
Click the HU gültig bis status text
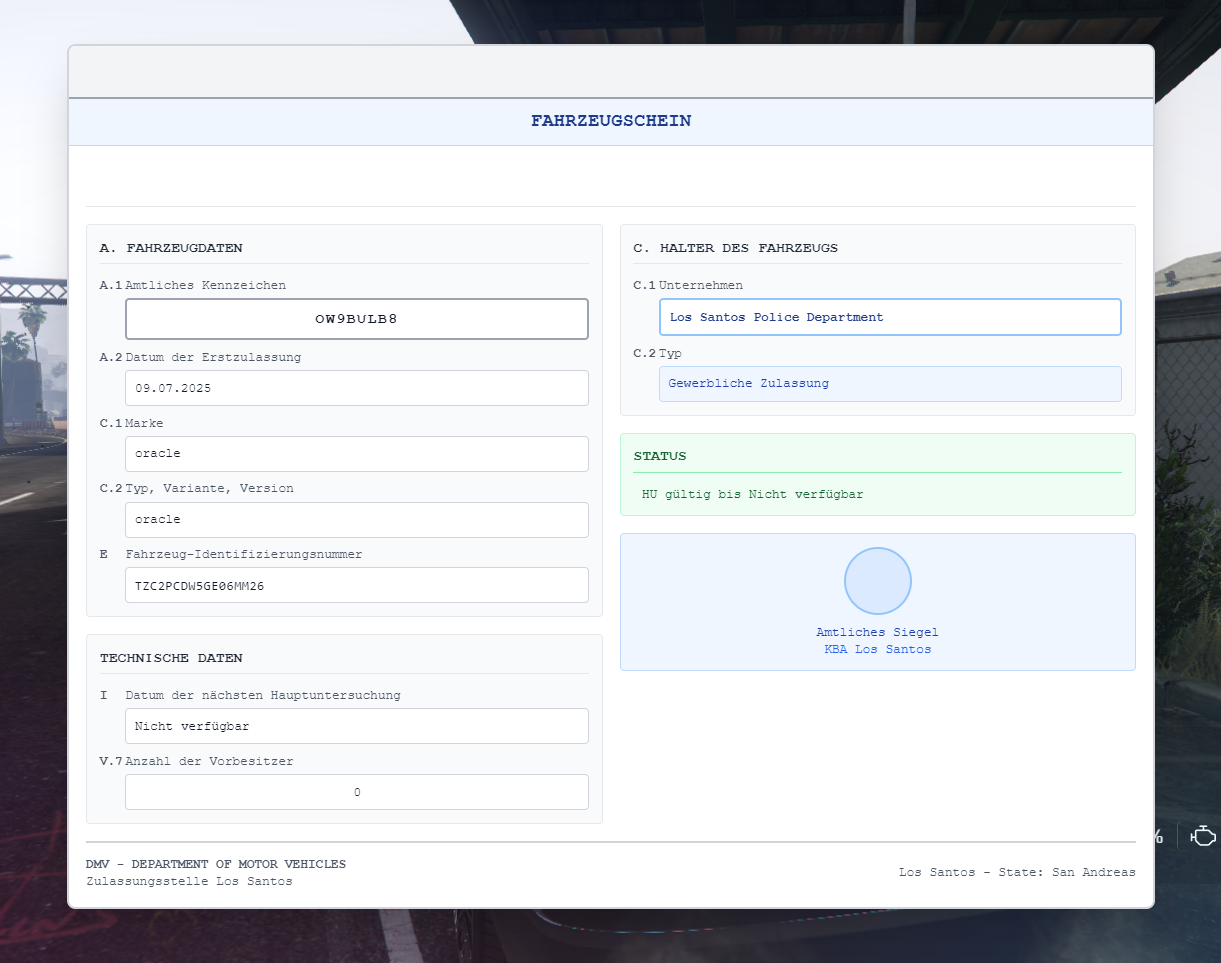[752, 494]
